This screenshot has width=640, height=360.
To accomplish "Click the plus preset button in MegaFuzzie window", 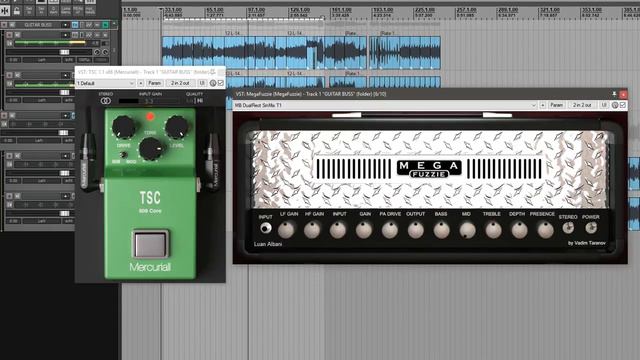I will click(x=543, y=105).
